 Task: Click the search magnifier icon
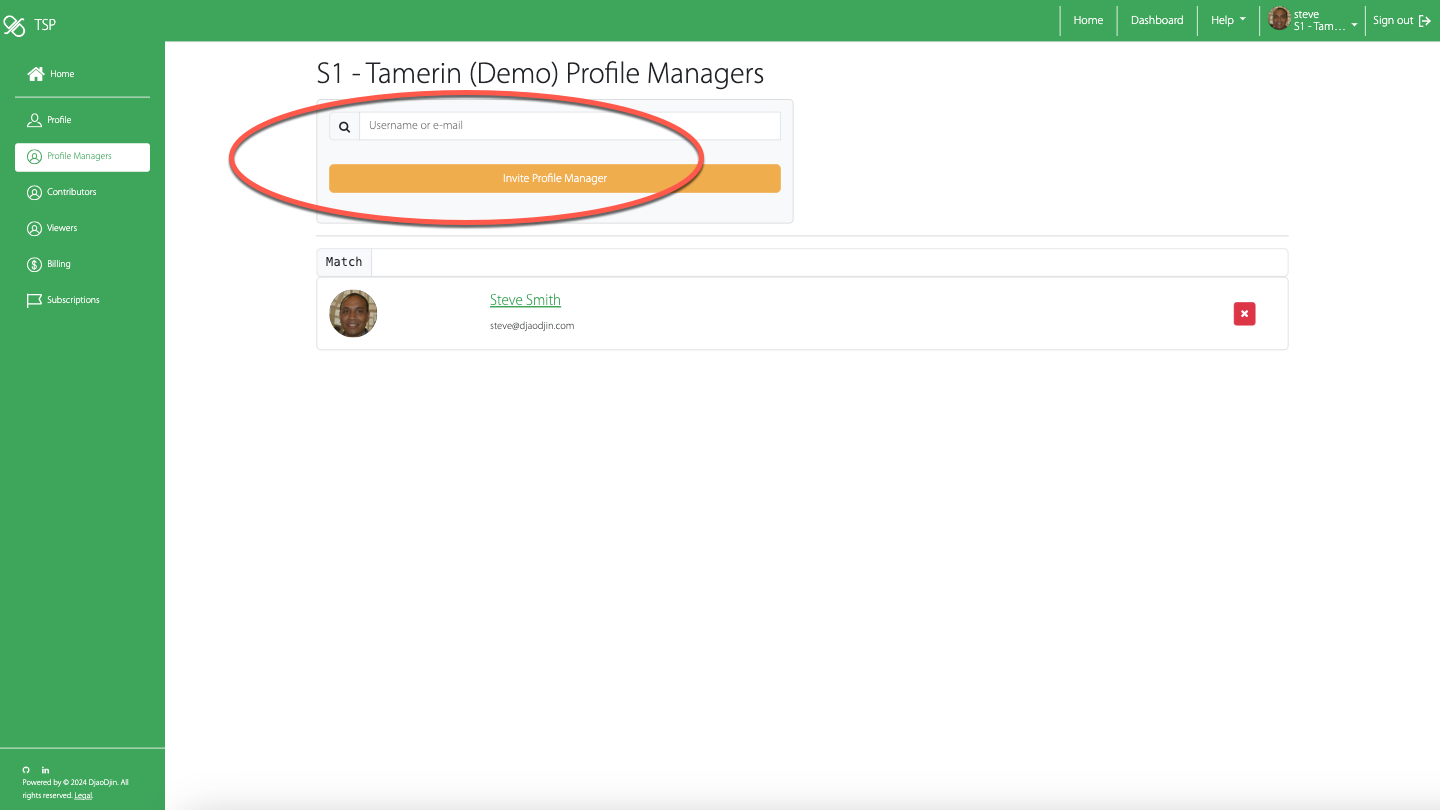[x=344, y=126]
